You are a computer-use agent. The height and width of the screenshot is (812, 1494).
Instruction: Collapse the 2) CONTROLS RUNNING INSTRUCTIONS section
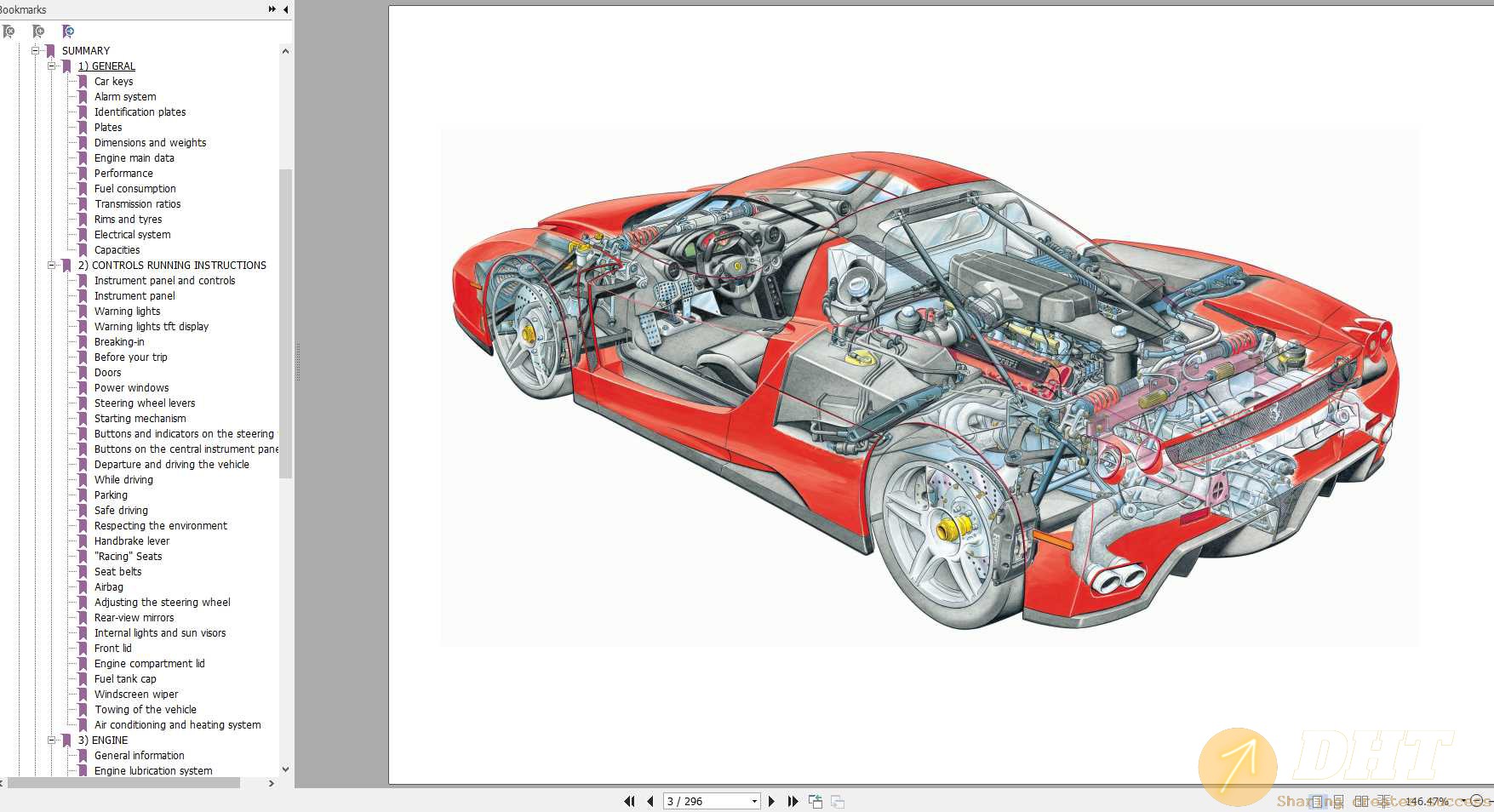pos(51,265)
